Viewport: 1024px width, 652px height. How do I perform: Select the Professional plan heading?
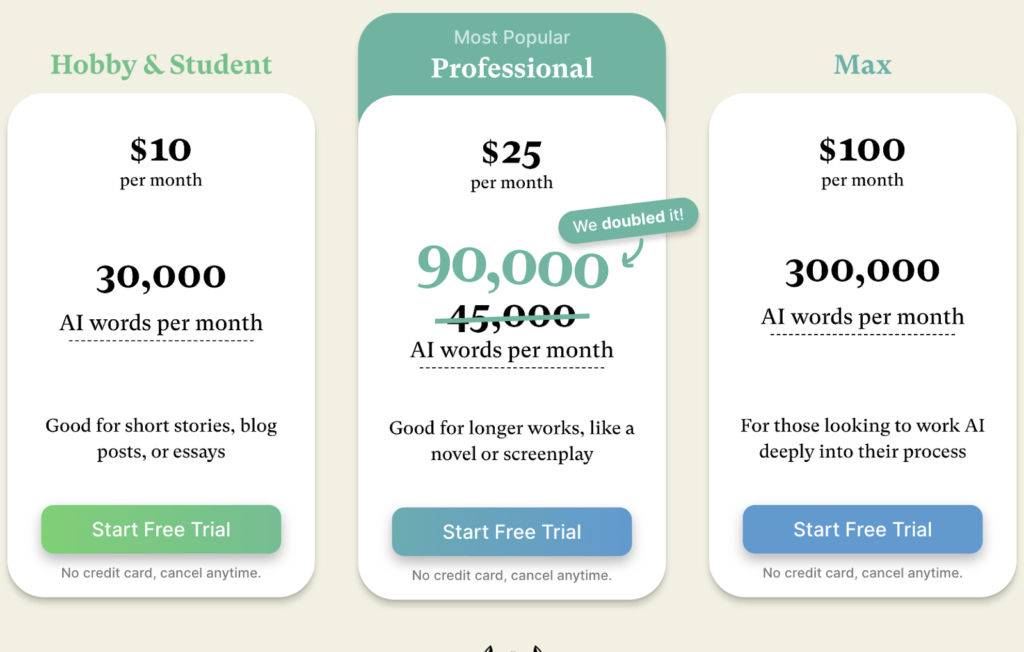(x=512, y=68)
